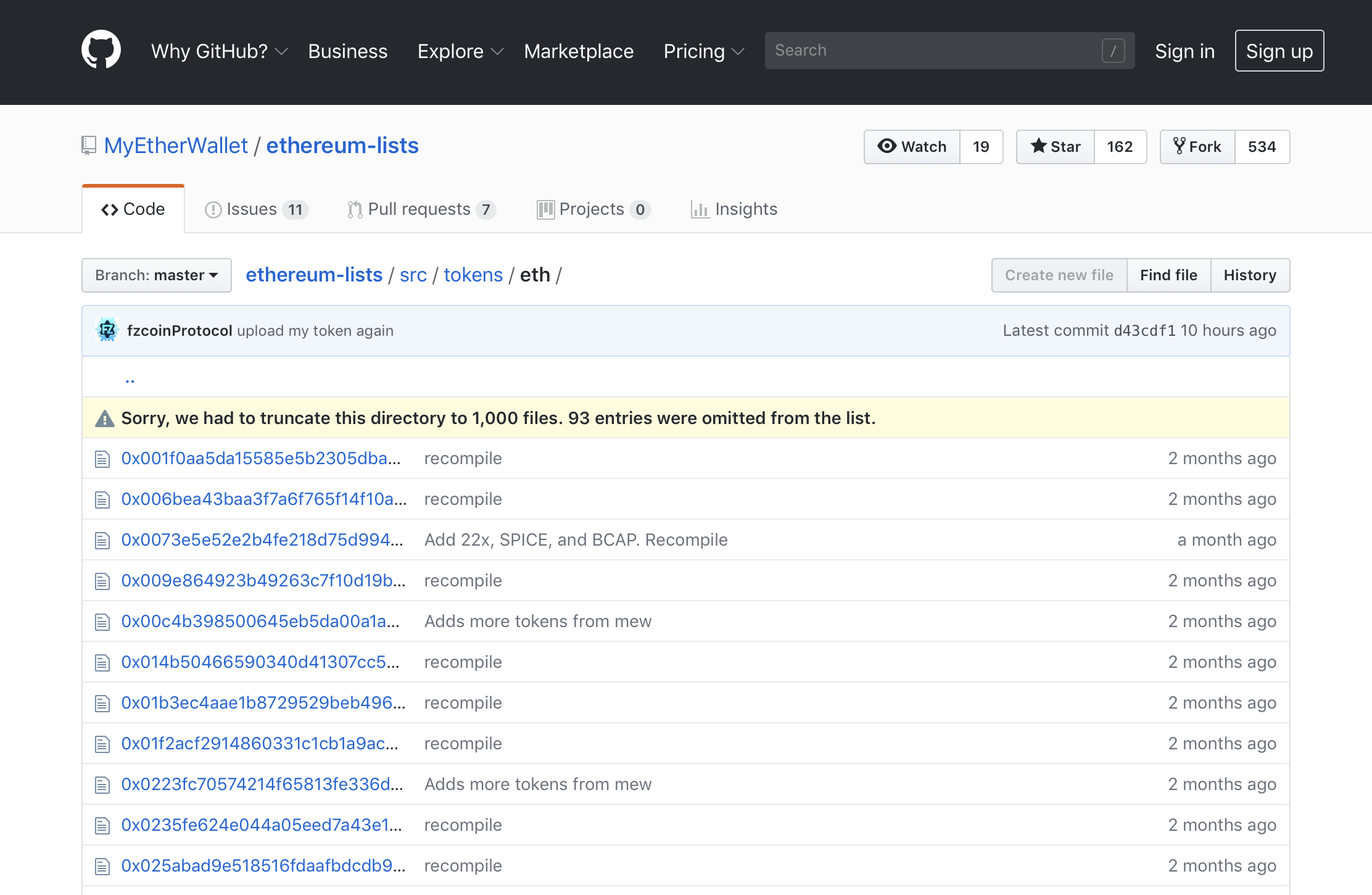
Task: Switch to the Issues tab
Action: click(x=255, y=209)
